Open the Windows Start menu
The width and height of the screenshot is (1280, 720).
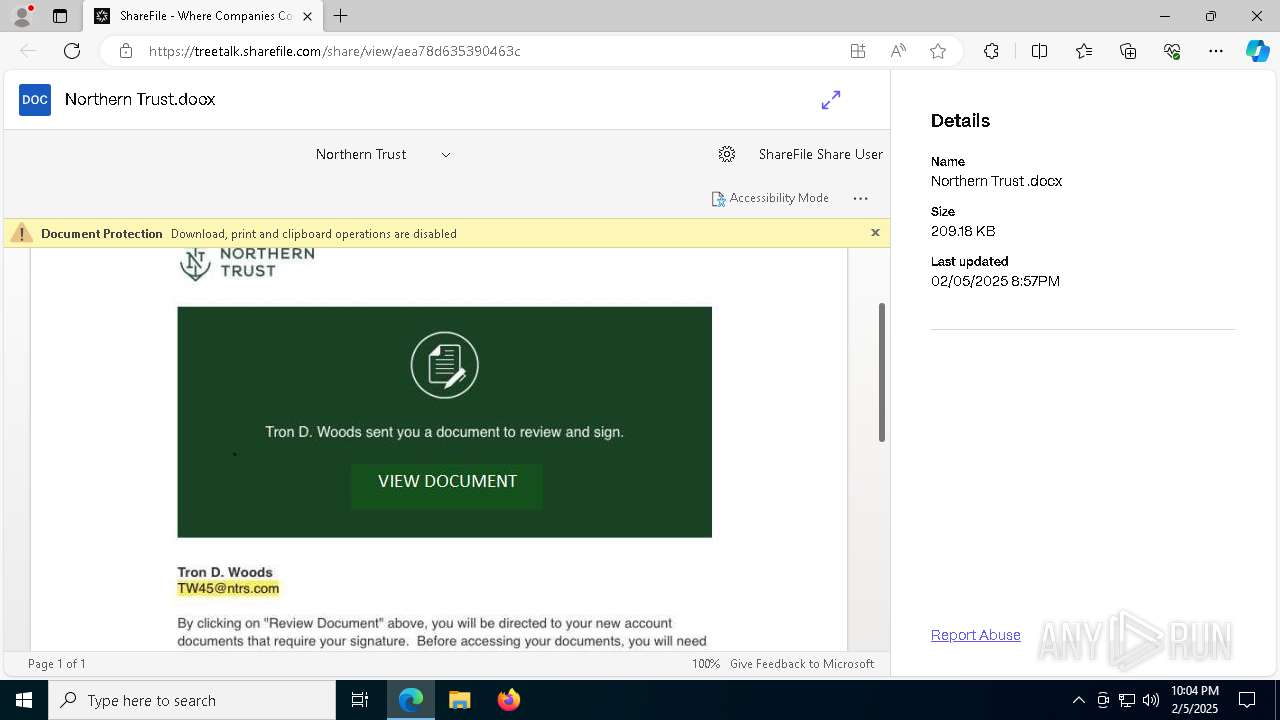24,700
